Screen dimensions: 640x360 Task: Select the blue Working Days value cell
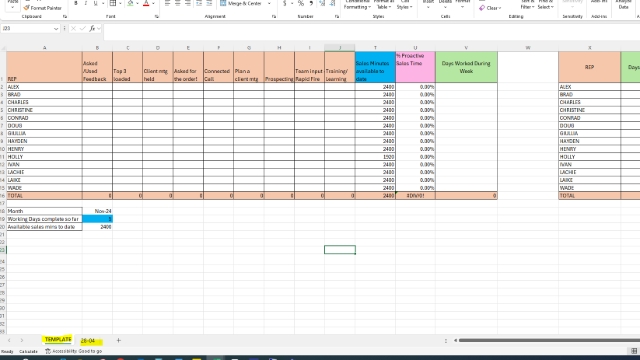(97, 219)
